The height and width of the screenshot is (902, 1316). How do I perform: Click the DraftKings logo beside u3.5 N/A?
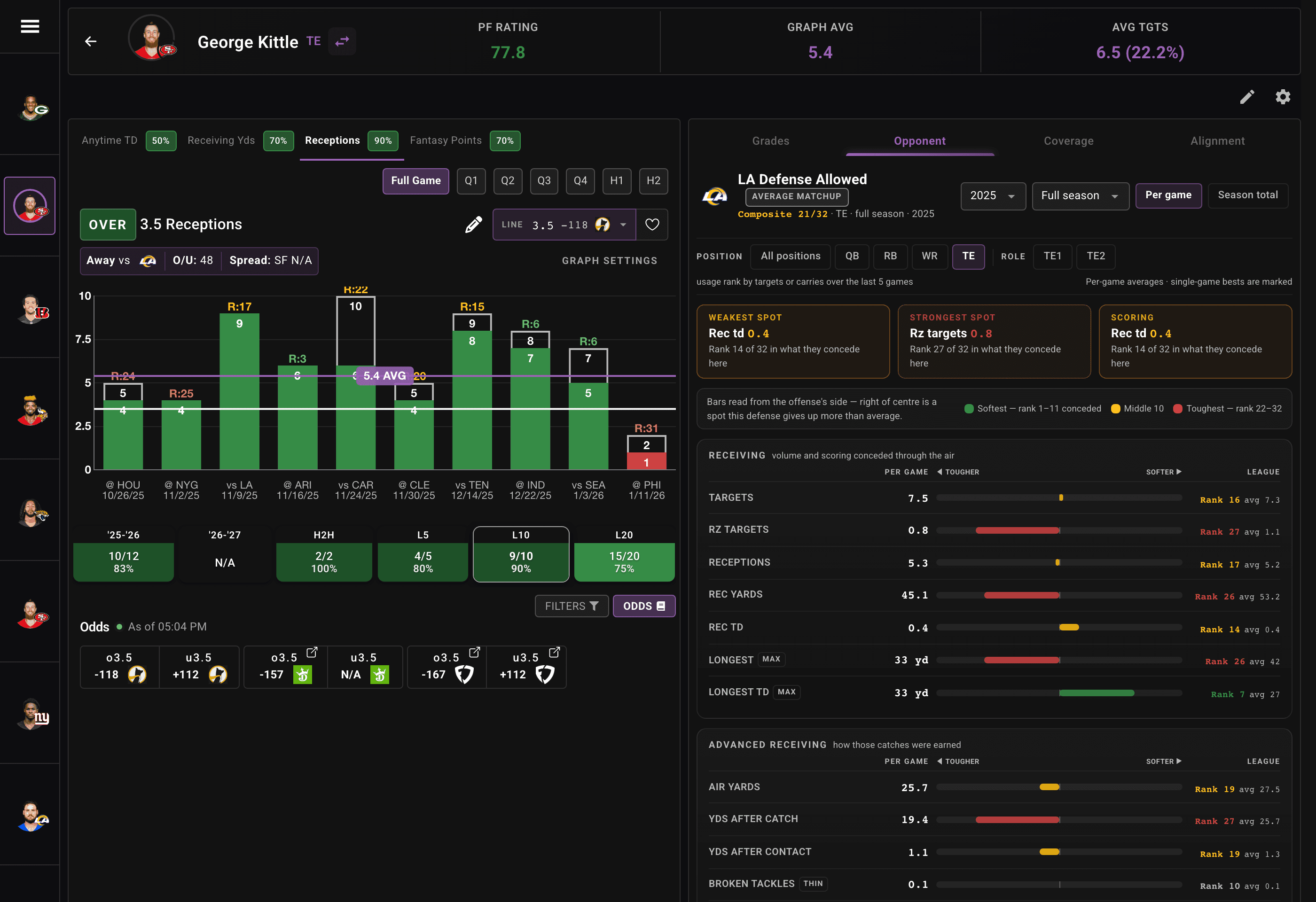pos(379,675)
